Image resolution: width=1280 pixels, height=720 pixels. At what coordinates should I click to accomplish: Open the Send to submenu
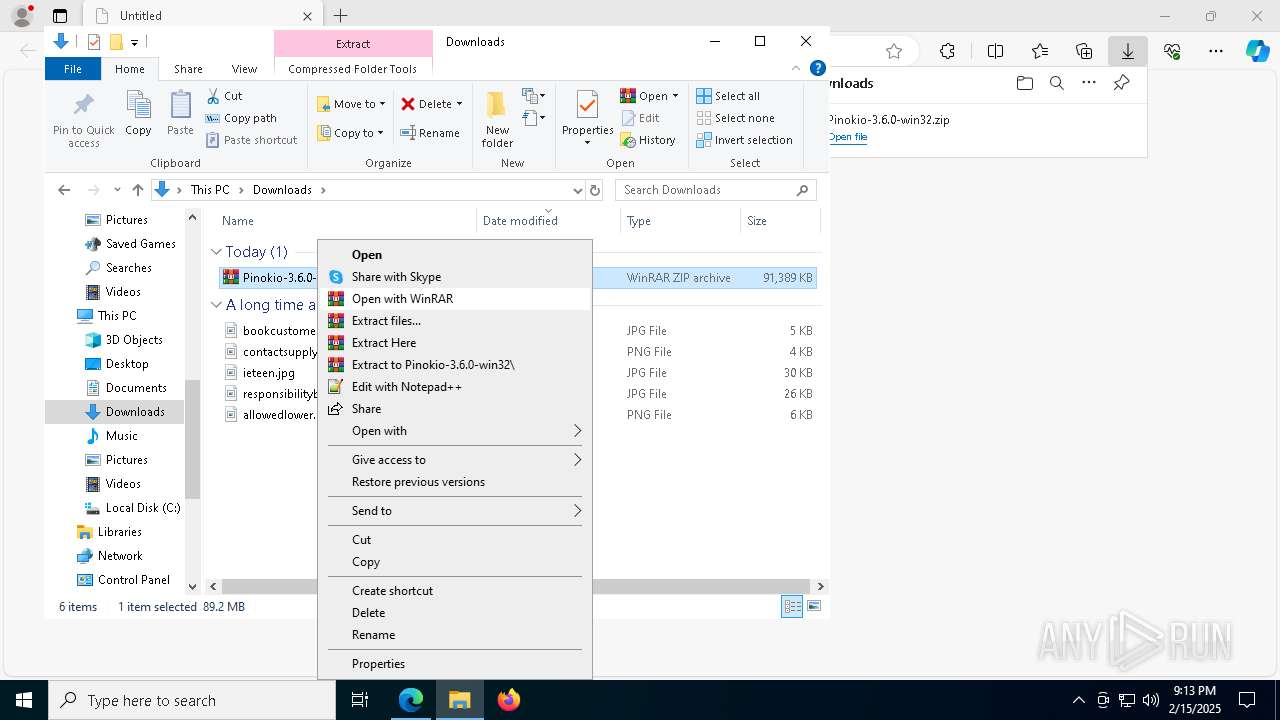coord(455,511)
